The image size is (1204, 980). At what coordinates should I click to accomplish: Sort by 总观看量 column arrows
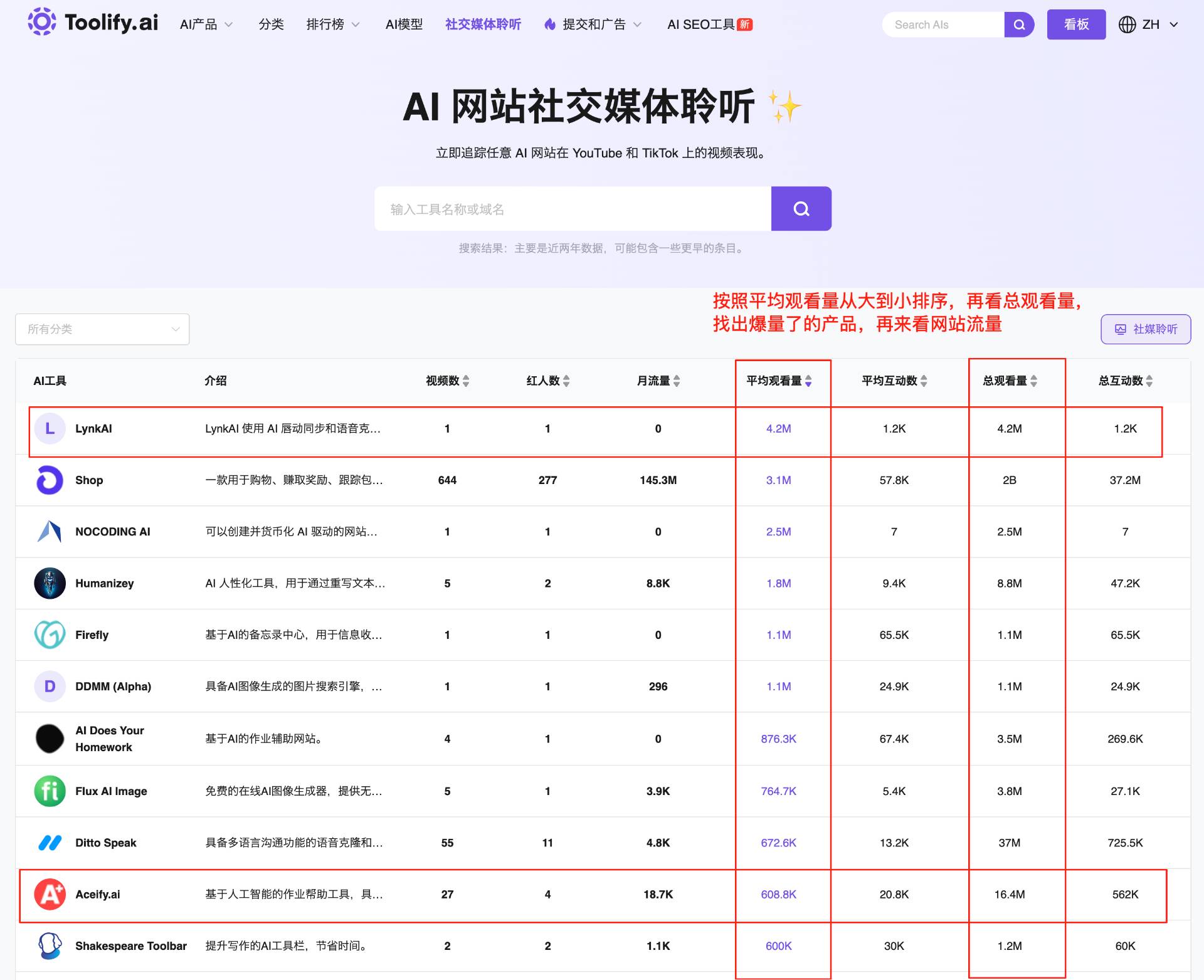(1034, 381)
